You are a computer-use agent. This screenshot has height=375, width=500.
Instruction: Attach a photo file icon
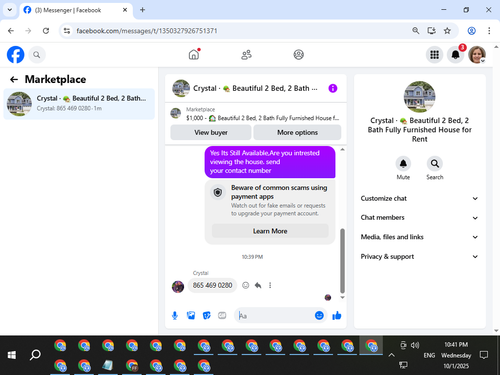(x=191, y=315)
